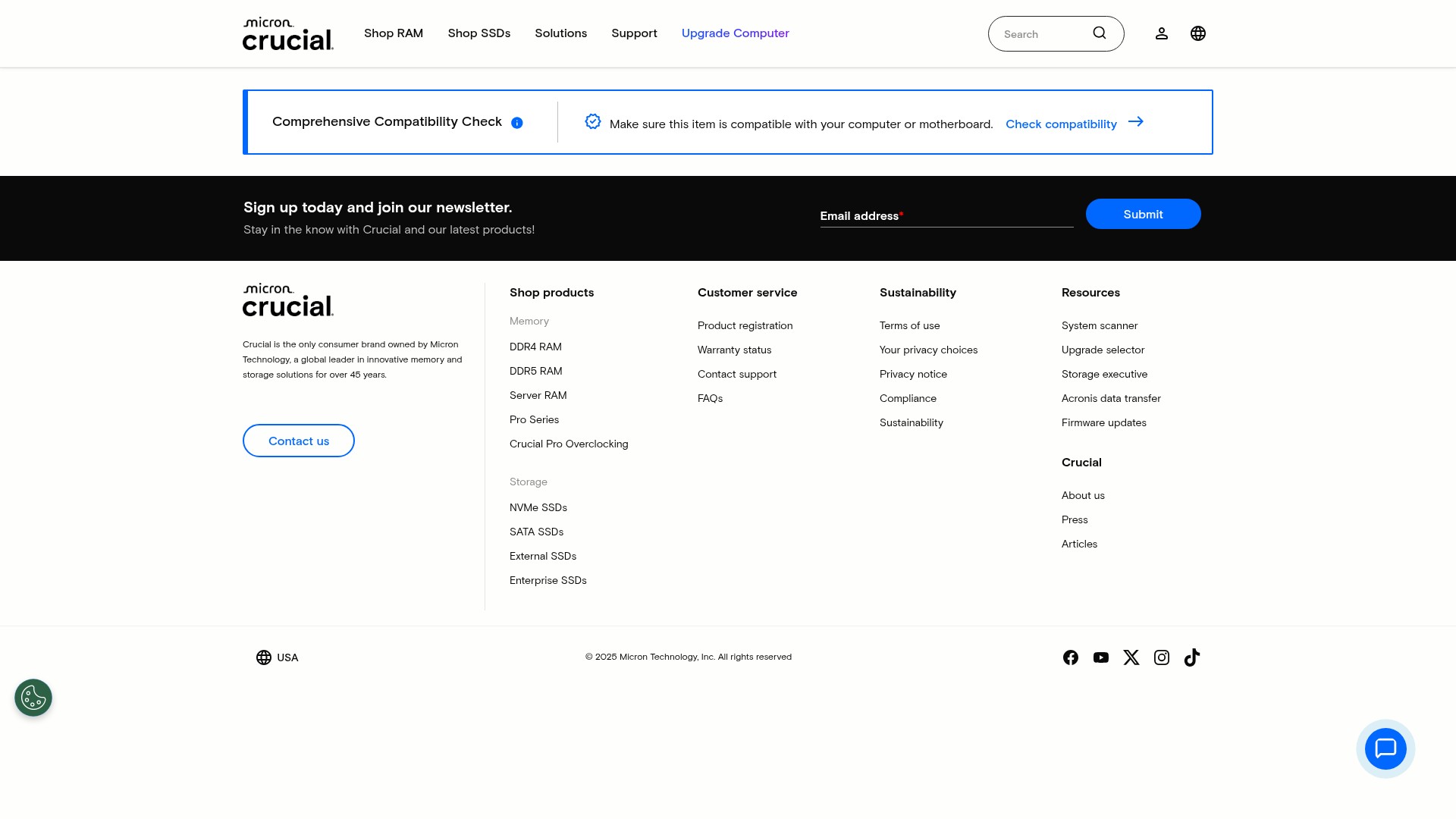Open the Shop RAM menu

coord(394,33)
